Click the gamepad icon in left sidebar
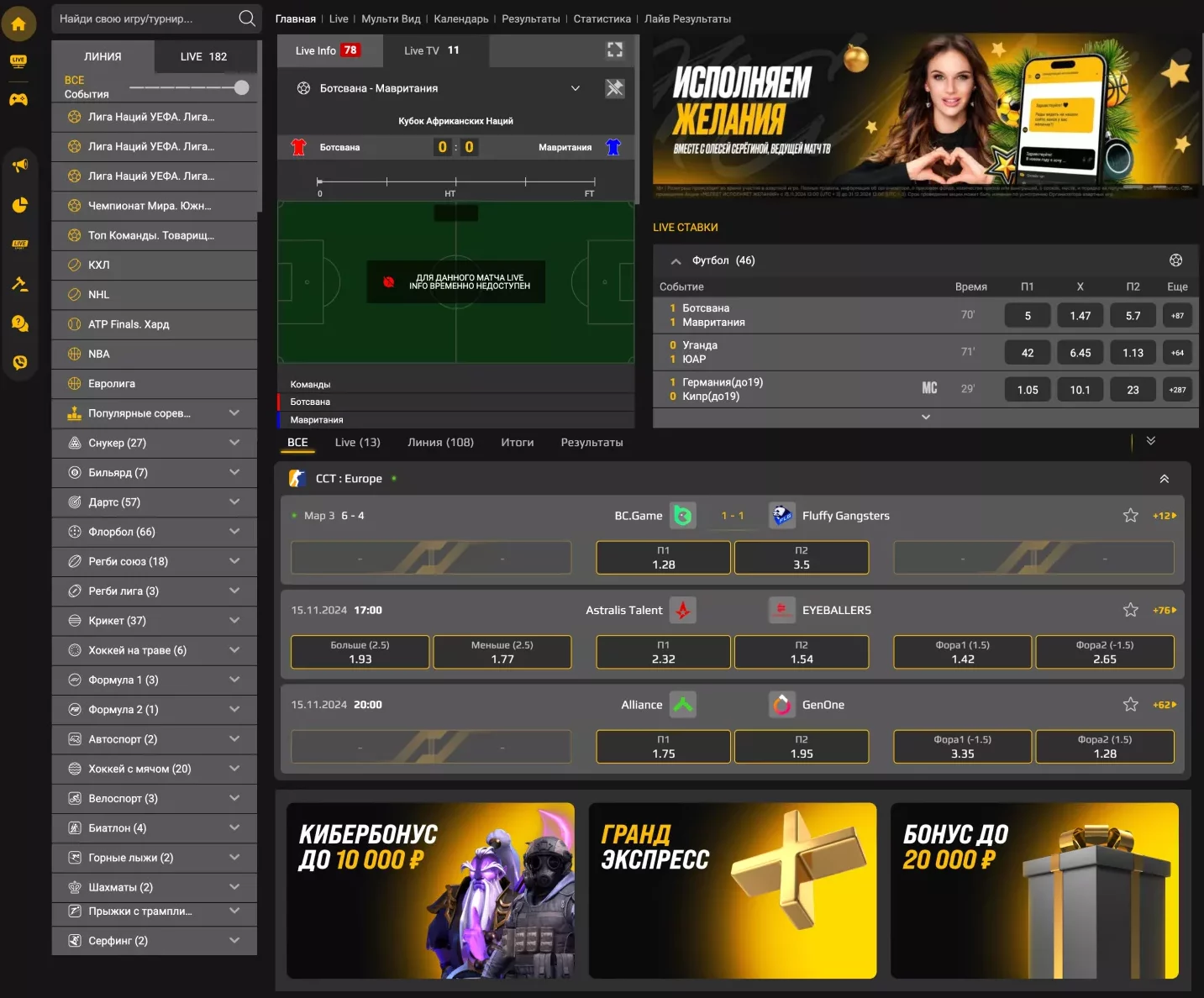 pyautogui.click(x=18, y=99)
